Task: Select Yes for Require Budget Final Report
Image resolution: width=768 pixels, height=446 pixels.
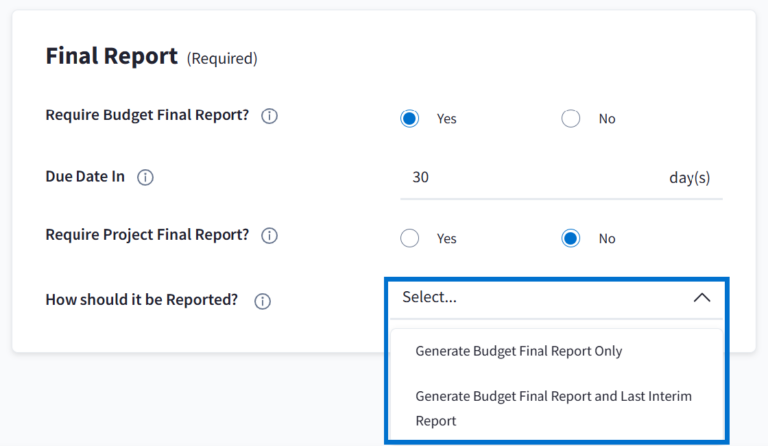Action: [x=409, y=118]
